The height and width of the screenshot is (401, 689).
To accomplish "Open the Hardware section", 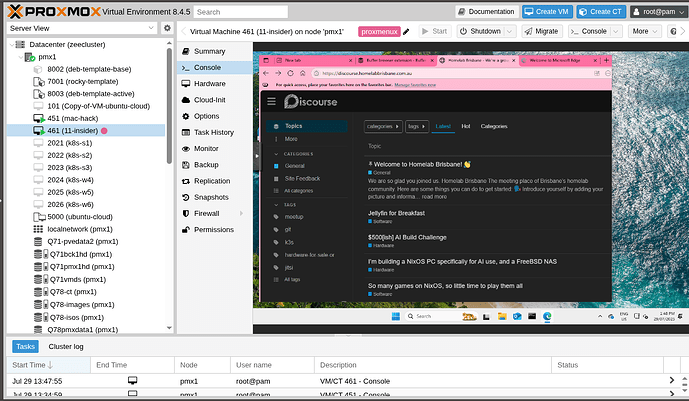I will (209, 83).
